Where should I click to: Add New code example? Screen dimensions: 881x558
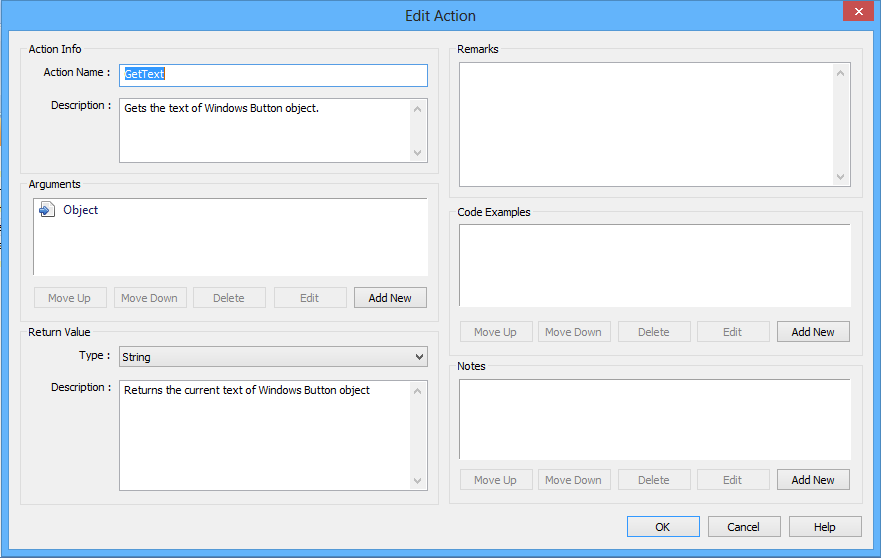[x=814, y=332]
